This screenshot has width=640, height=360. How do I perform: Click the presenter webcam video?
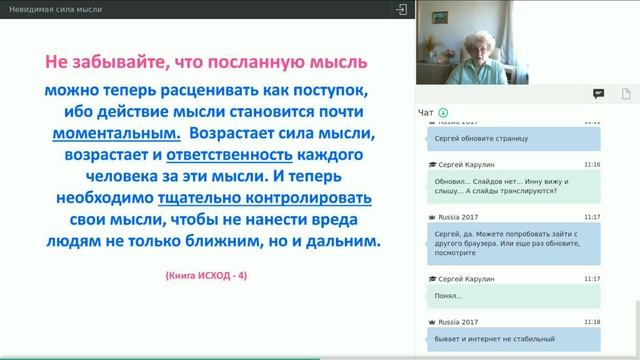click(472, 42)
